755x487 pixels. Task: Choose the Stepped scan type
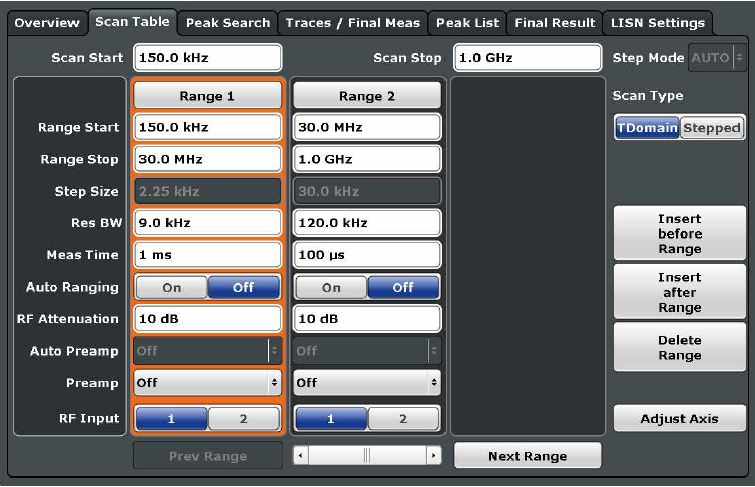pos(712,128)
